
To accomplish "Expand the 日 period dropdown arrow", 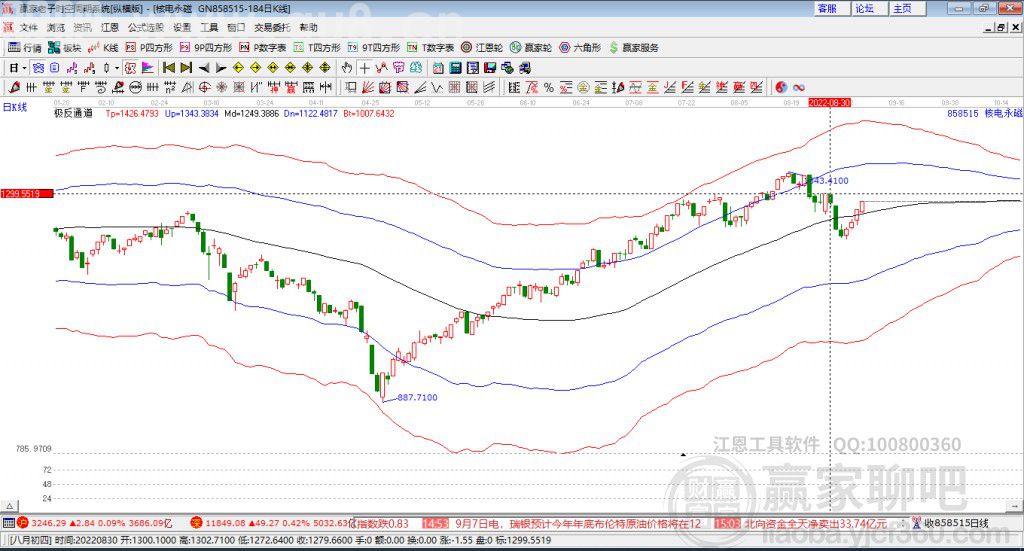I will (24, 68).
